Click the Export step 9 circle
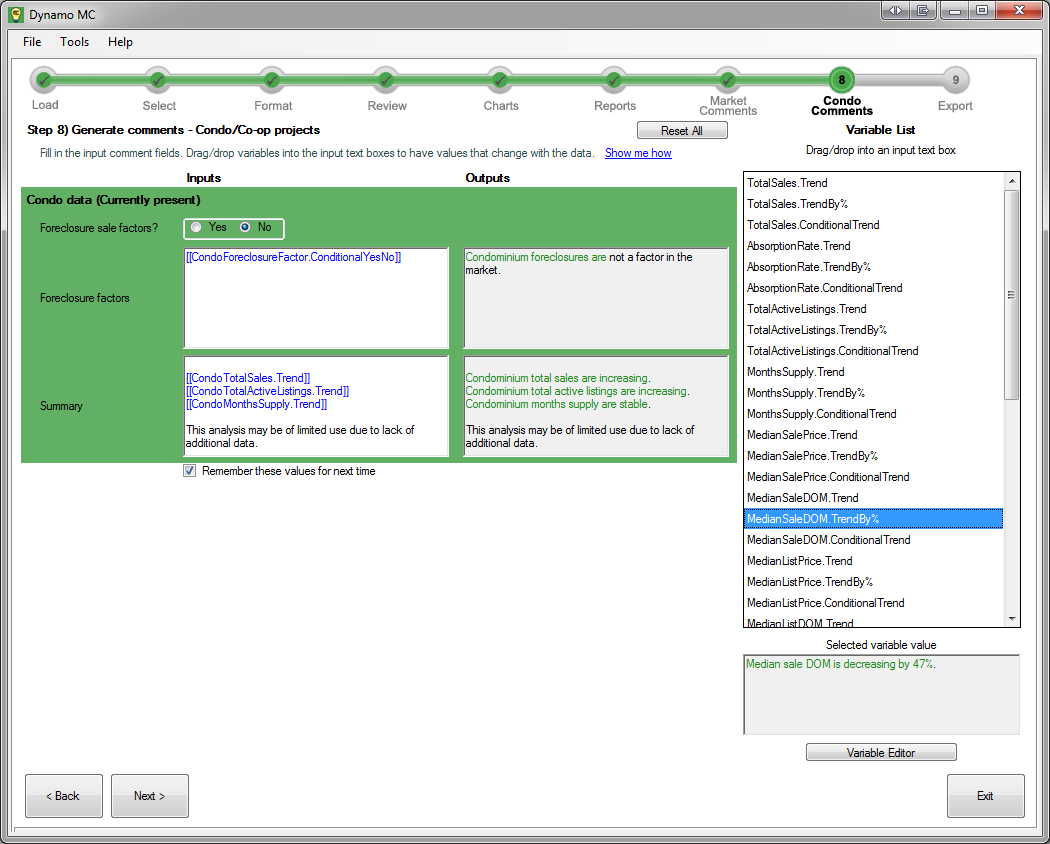 click(x=955, y=80)
